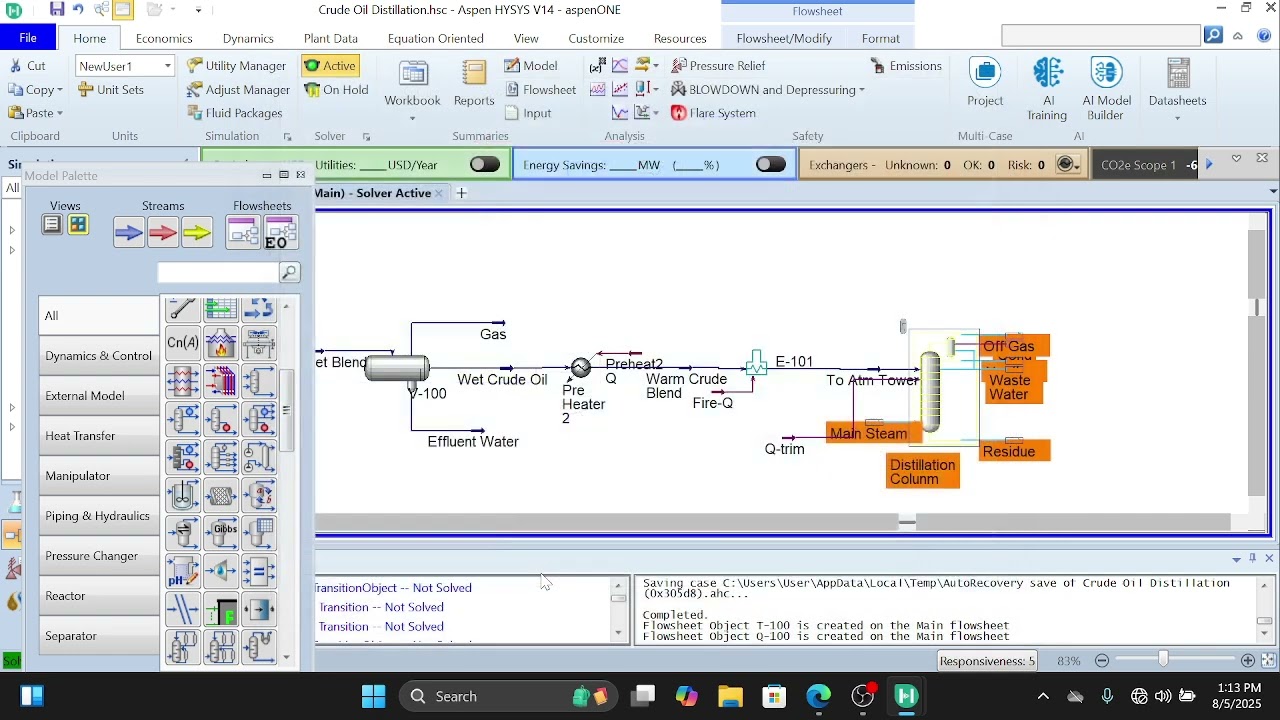
Task: Switch to the Dynamics ribbon tab
Action: click(x=248, y=38)
